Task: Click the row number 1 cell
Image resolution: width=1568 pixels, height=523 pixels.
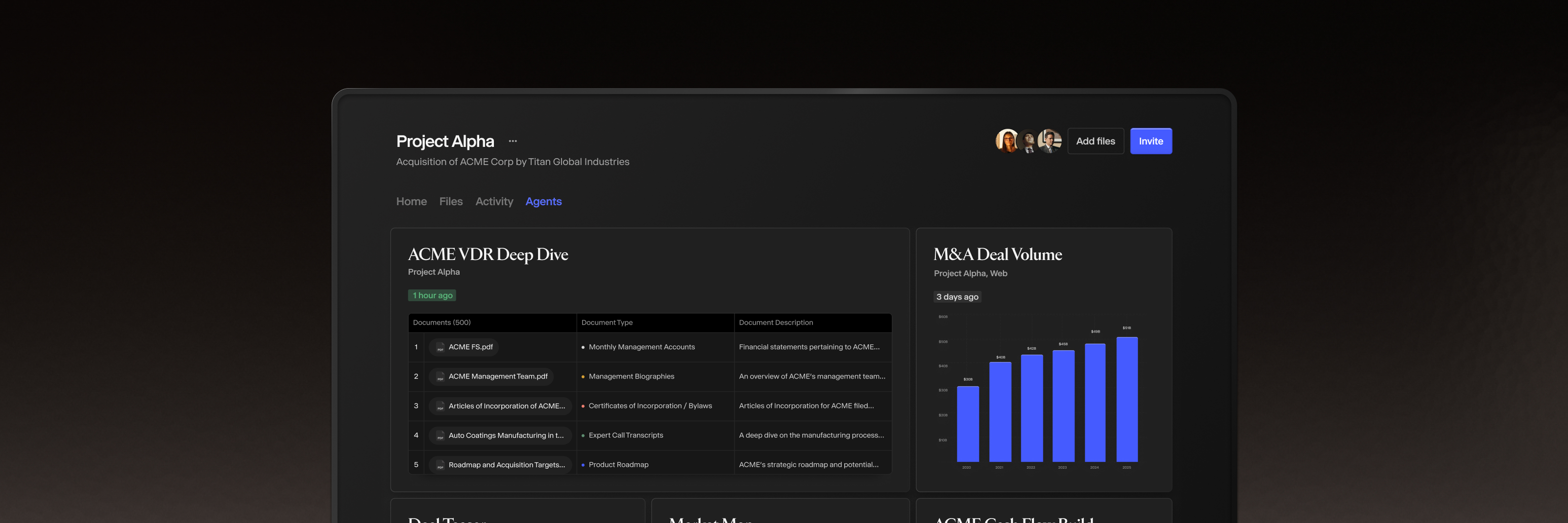Action: pyautogui.click(x=416, y=347)
